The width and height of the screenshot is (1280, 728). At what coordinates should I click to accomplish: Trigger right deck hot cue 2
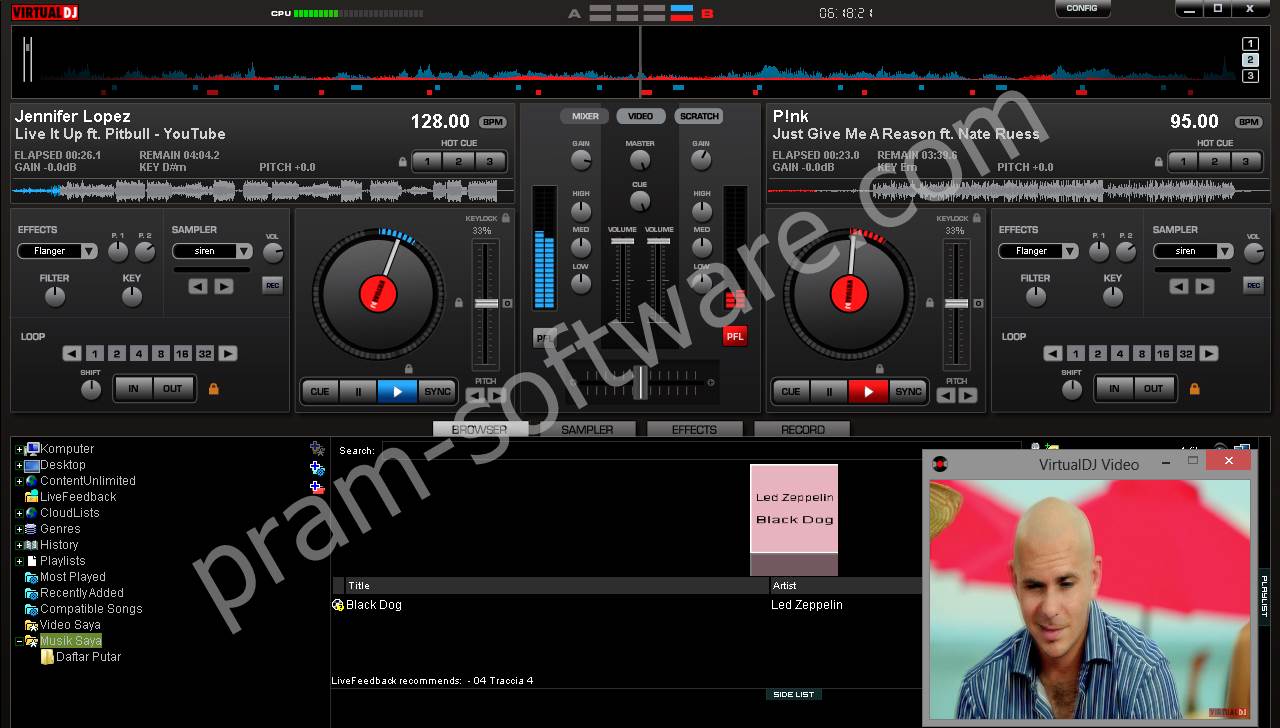[x=1214, y=161]
